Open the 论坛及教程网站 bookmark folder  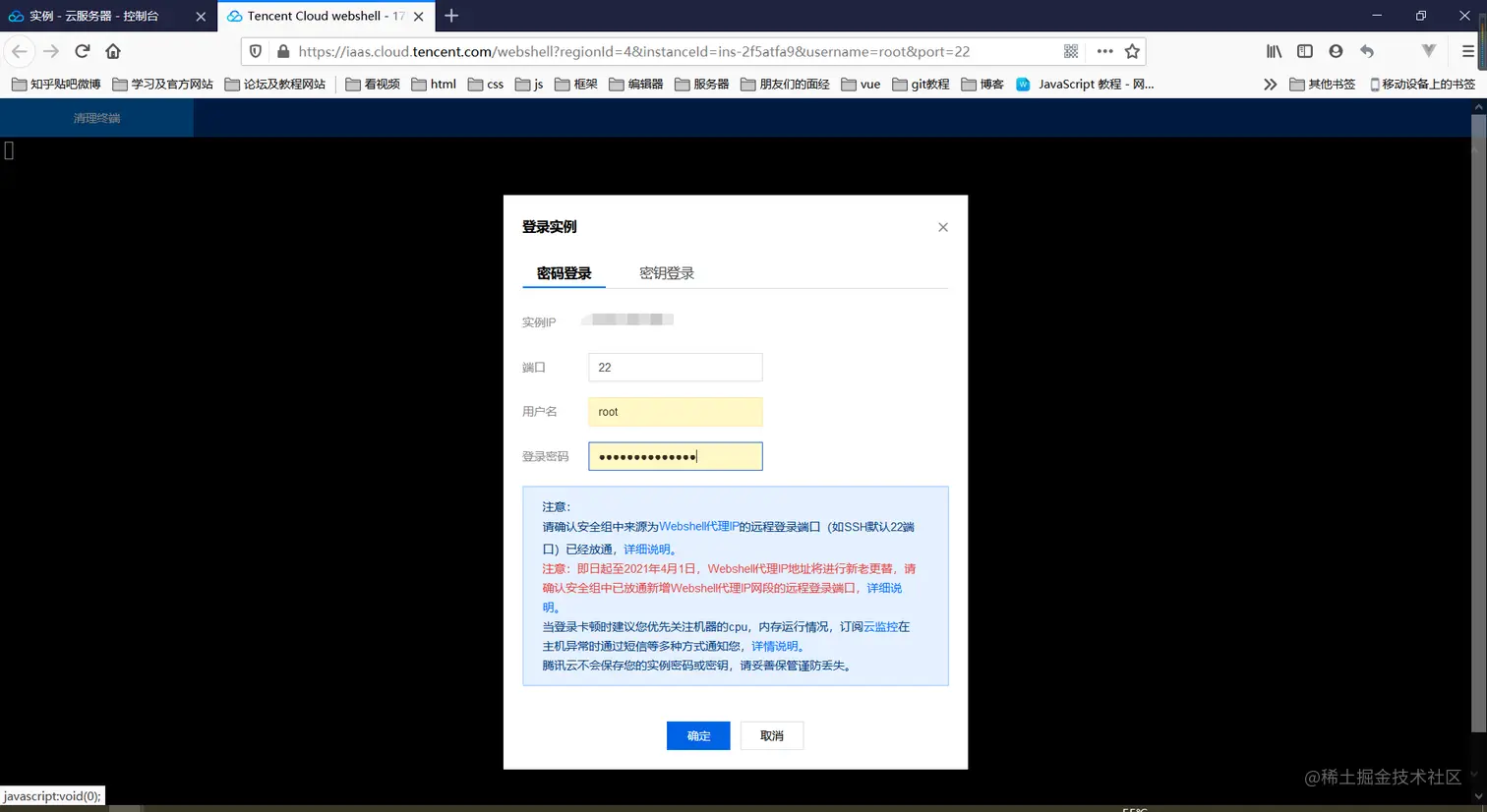275,85
